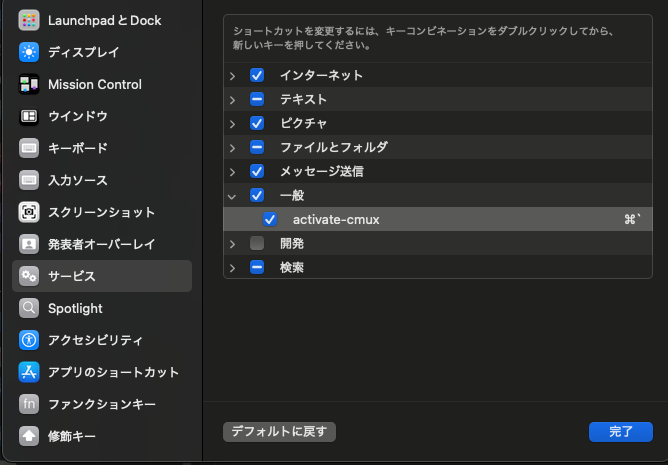Click the デフォルトに戻す button
The width and height of the screenshot is (668, 465).
pyautogui.click(x=279, y=432)
